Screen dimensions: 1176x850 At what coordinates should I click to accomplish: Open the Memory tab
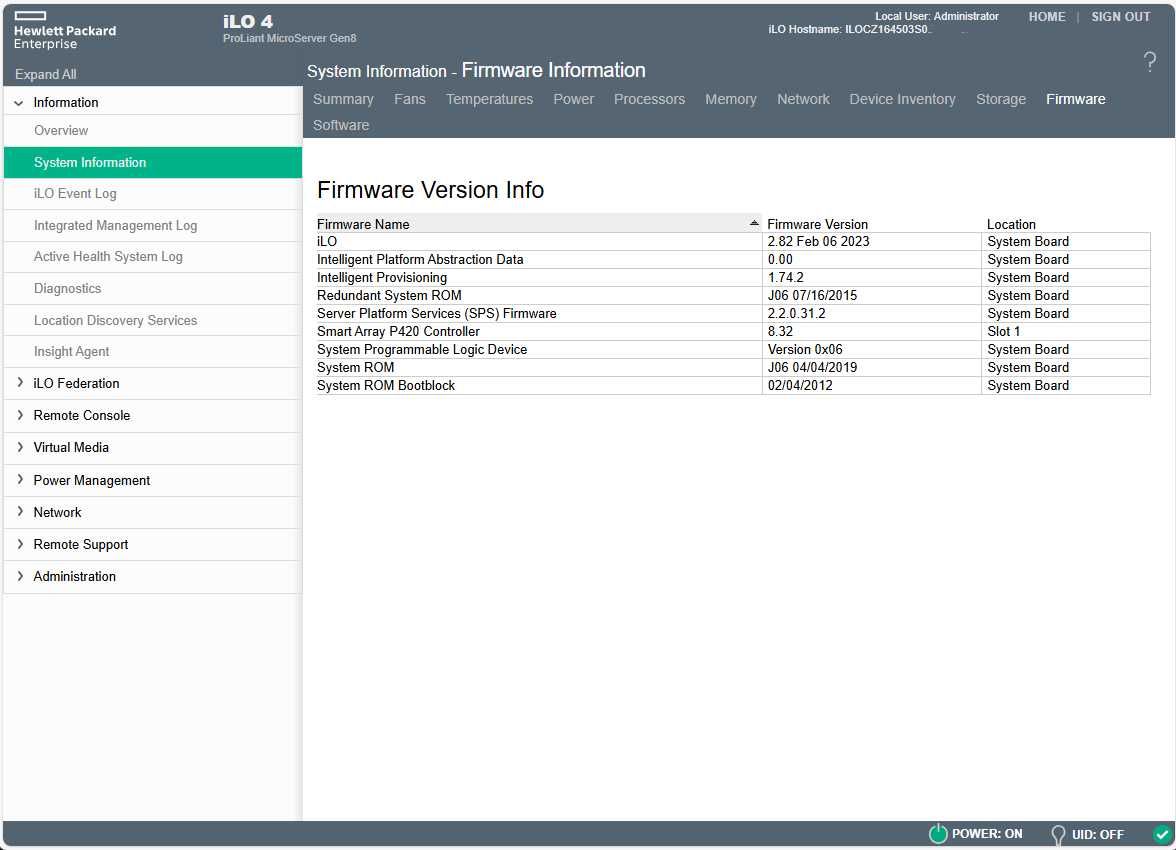pos(730,99)
